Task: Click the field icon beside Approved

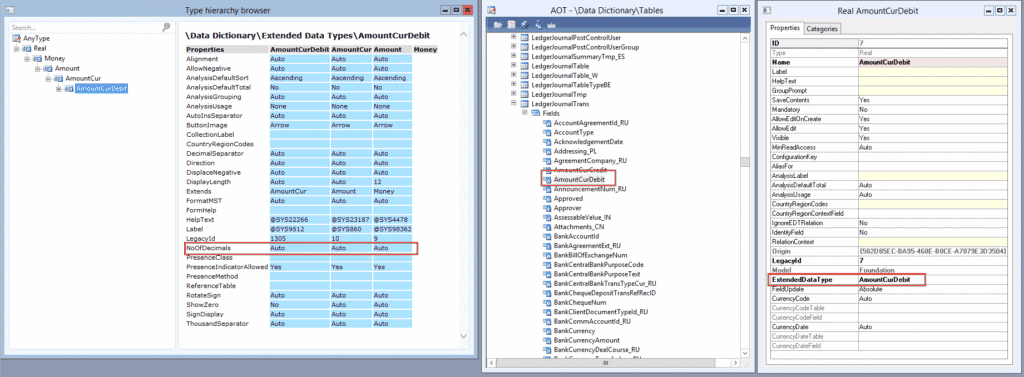Action: pyautogui.click(x=547, y=198)
